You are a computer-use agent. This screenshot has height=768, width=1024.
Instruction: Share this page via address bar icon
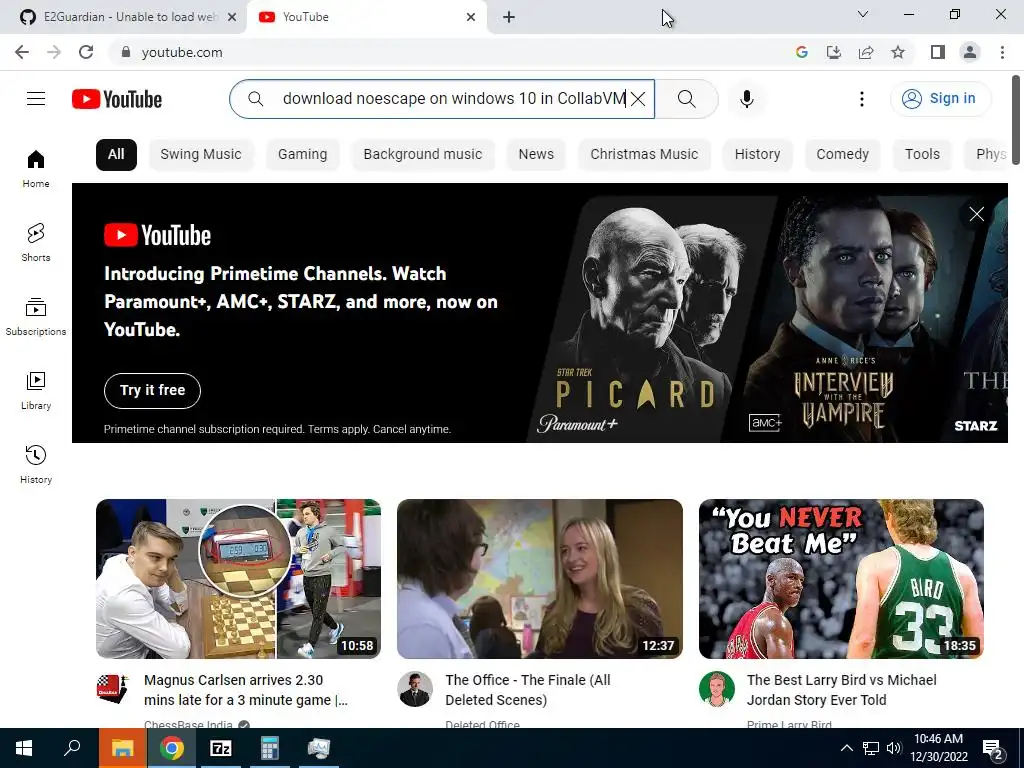[x=866, y=52]
